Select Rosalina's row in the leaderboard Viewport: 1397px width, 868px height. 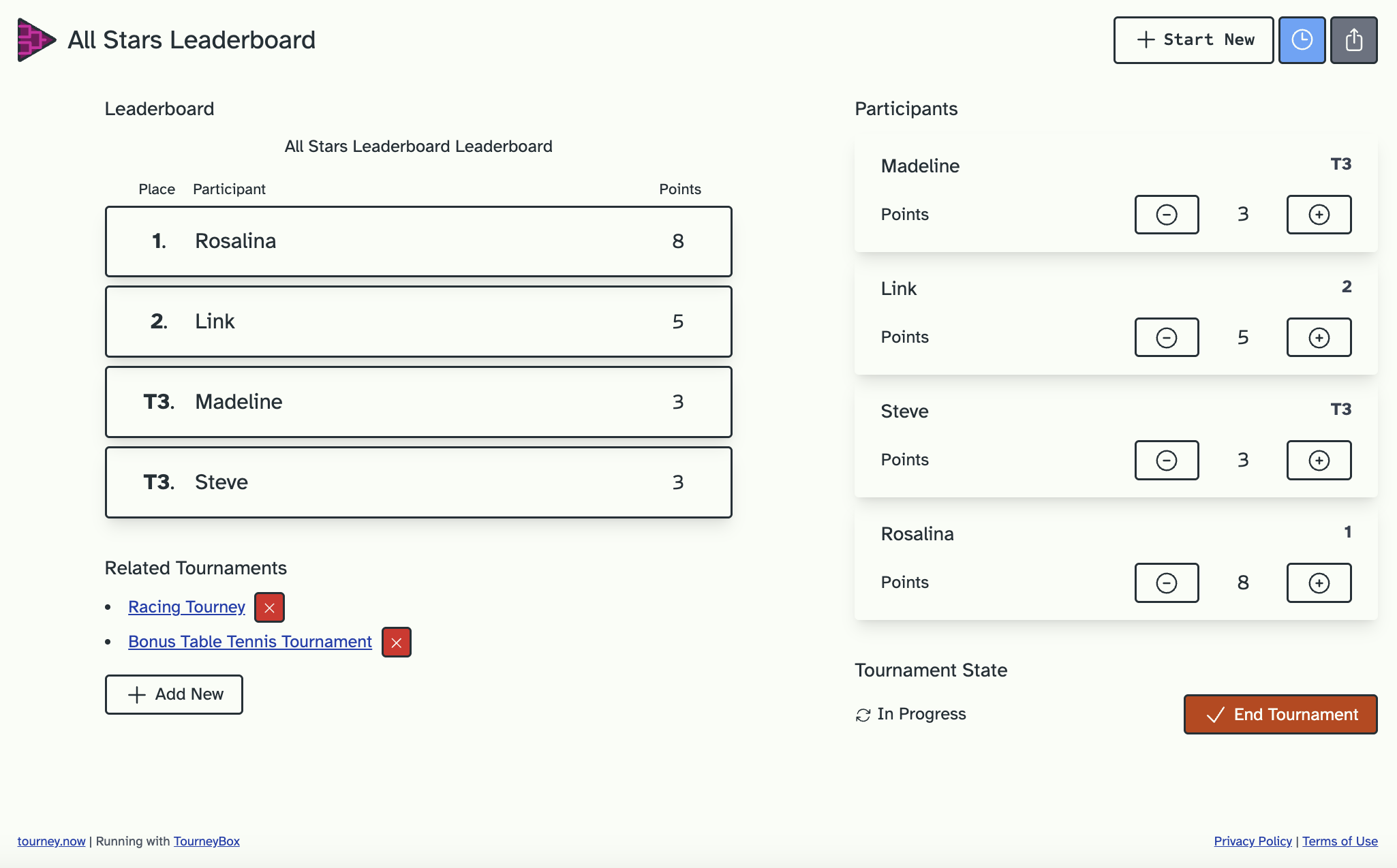click(x=418, y=241)
